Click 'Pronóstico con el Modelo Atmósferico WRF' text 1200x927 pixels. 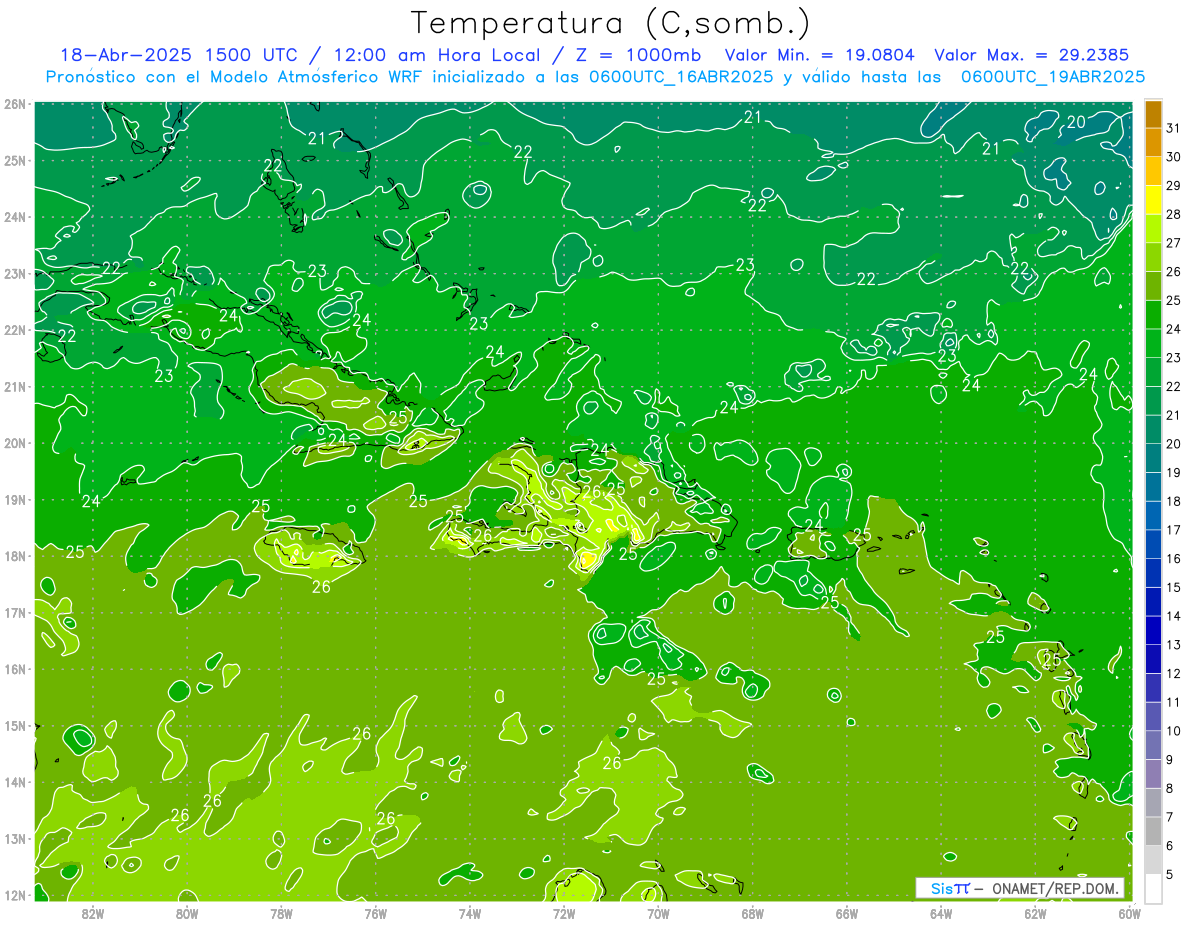pyautogui.click(x=235, y=77)
